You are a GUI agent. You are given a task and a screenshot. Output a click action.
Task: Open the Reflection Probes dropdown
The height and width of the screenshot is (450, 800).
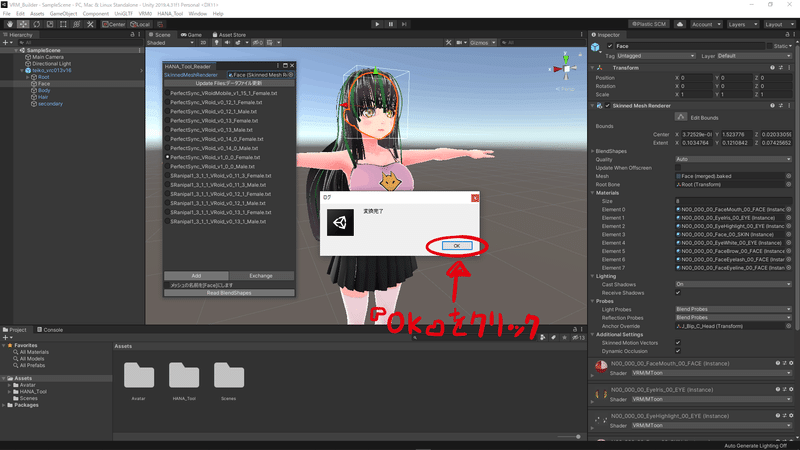pyautogui.click(x=734, y=317)
